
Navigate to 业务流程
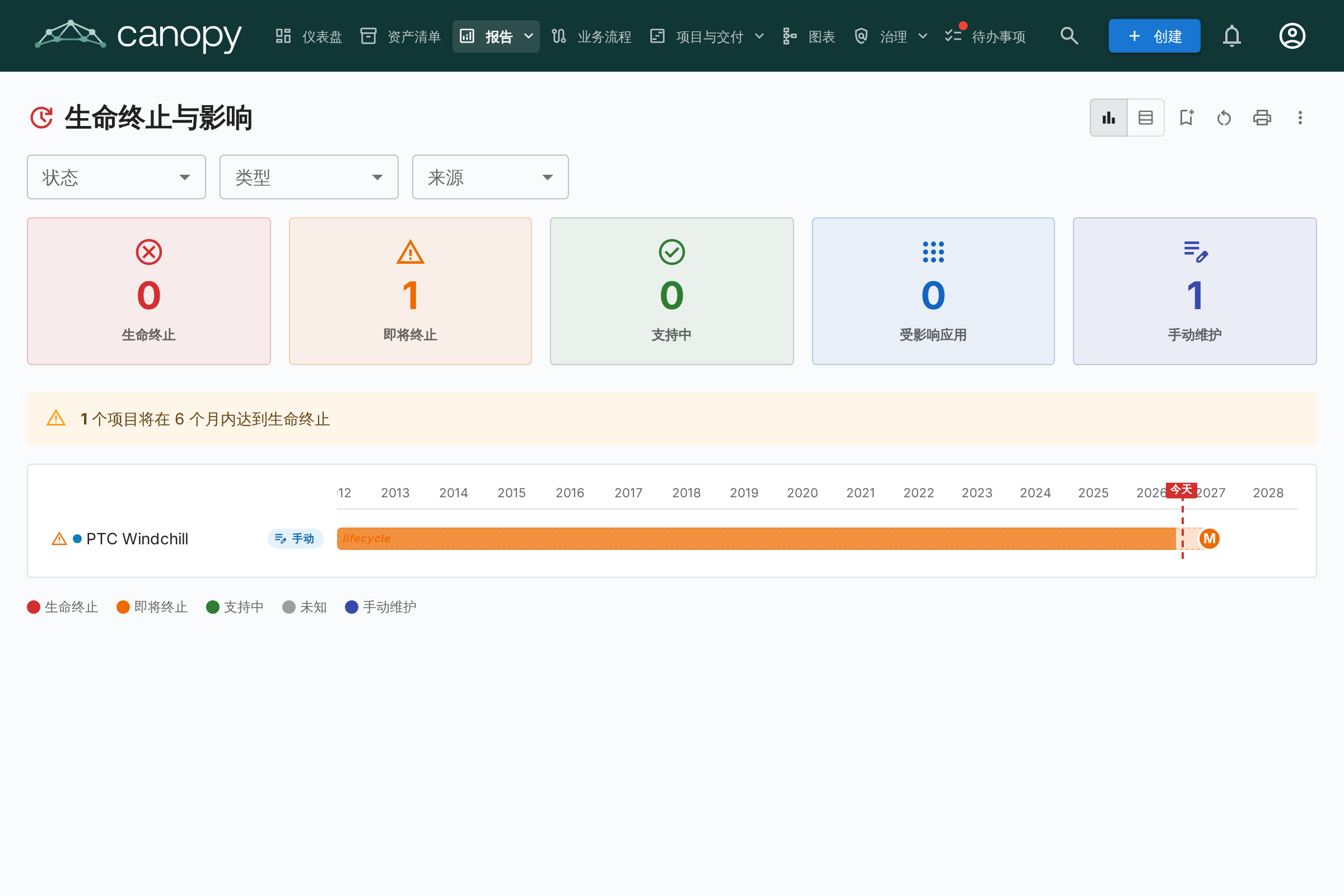pos(591,36)
